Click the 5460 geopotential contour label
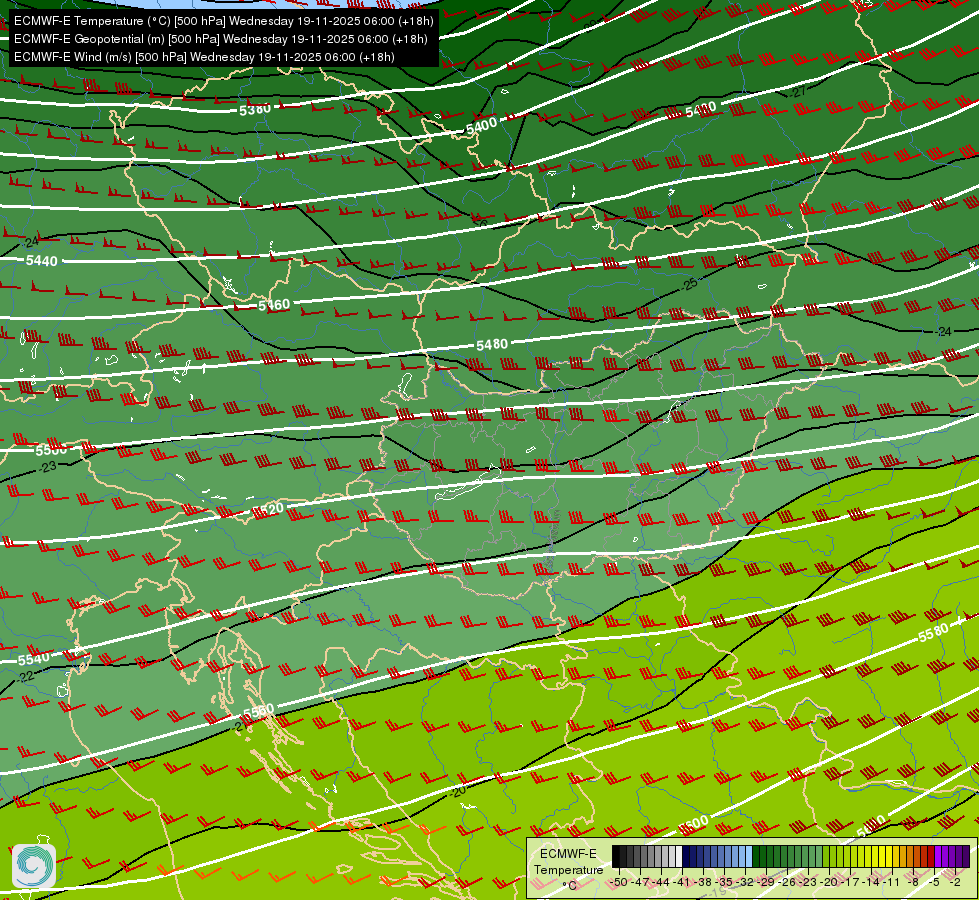The height and width of the screenshot is (900, 979). coord(274,305)
